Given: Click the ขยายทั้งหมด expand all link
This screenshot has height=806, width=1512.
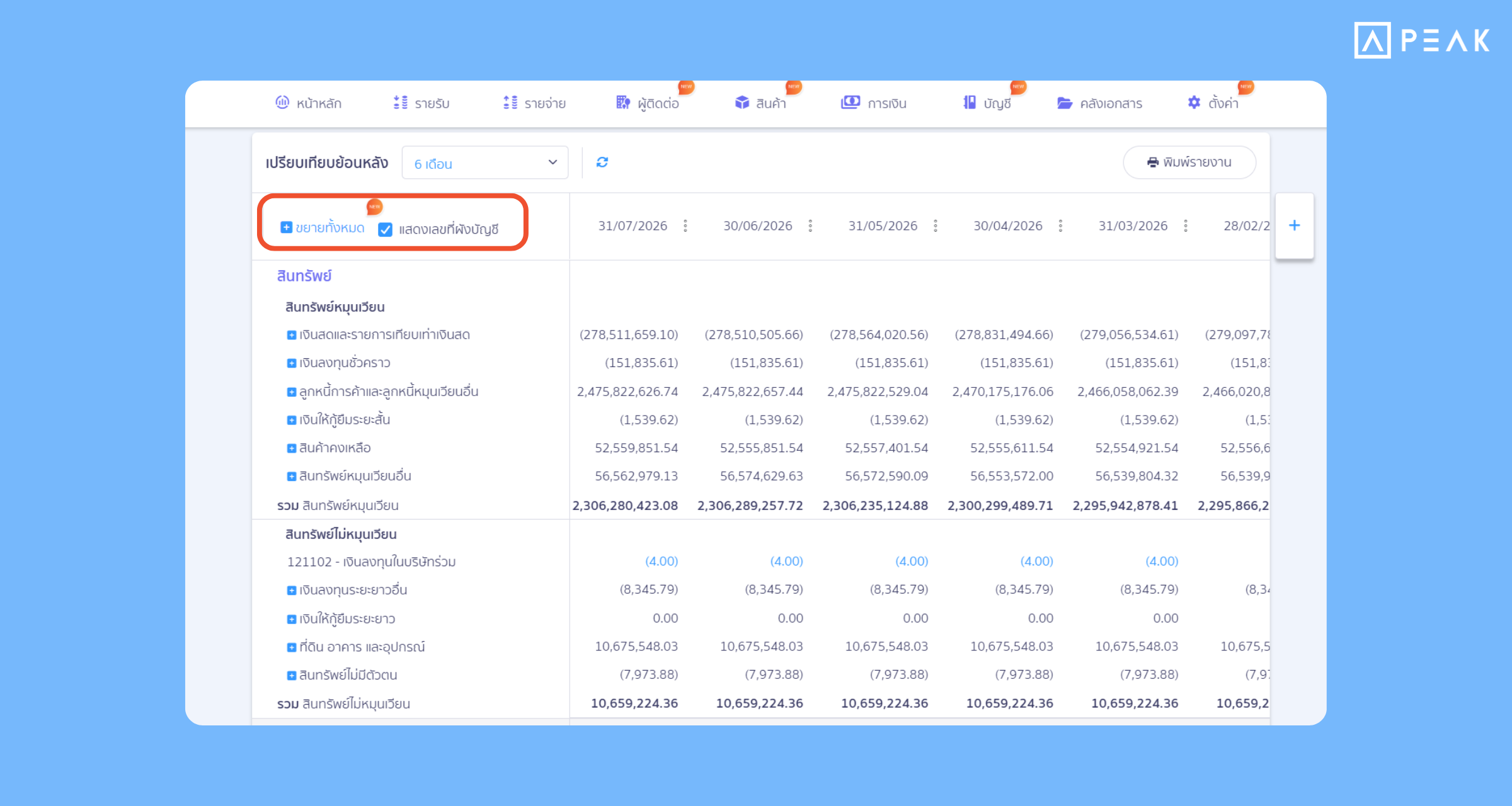Looking at the screenshot, I should pos(323,228).
